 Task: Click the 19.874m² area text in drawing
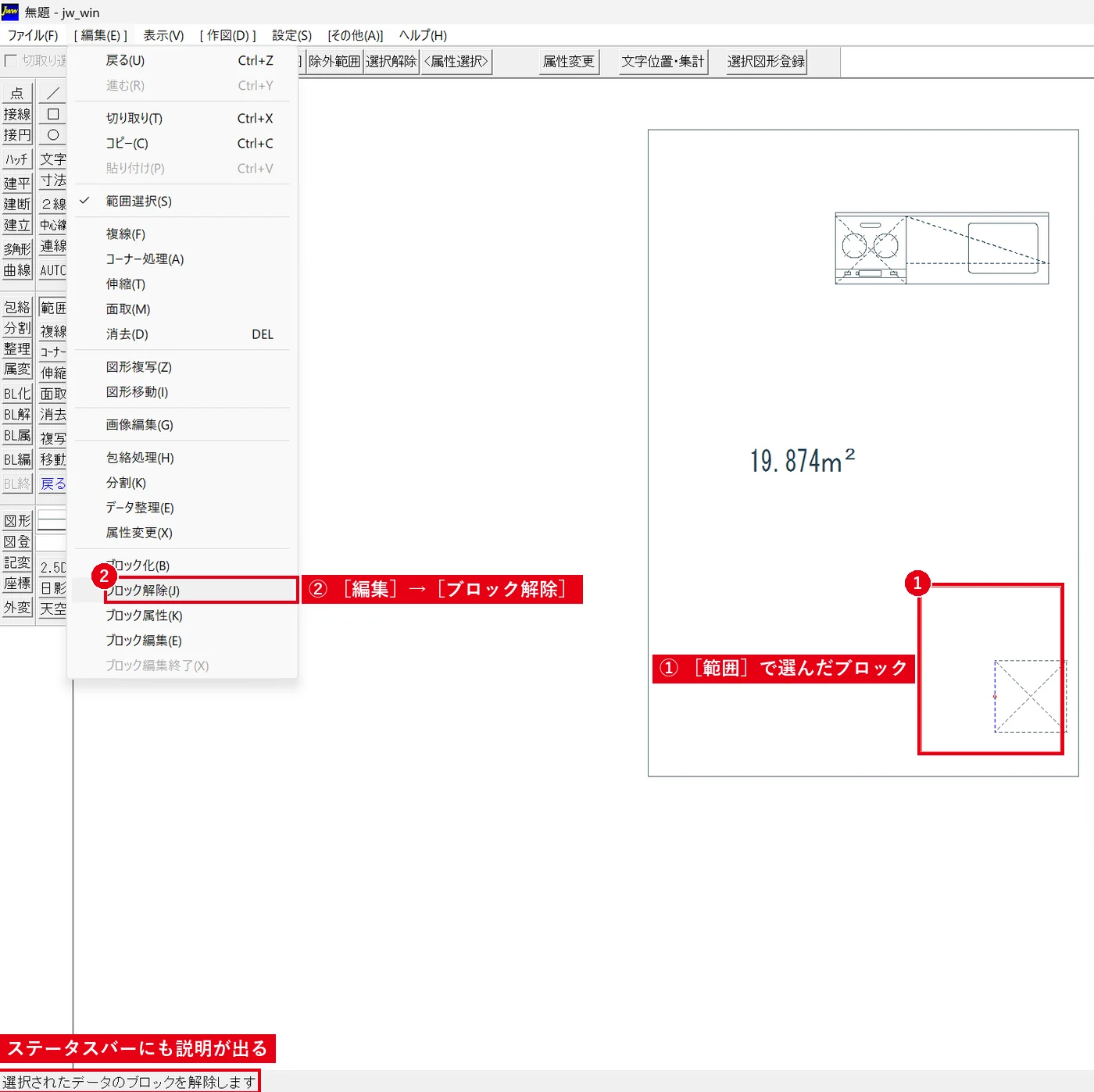tap(803, 461)
